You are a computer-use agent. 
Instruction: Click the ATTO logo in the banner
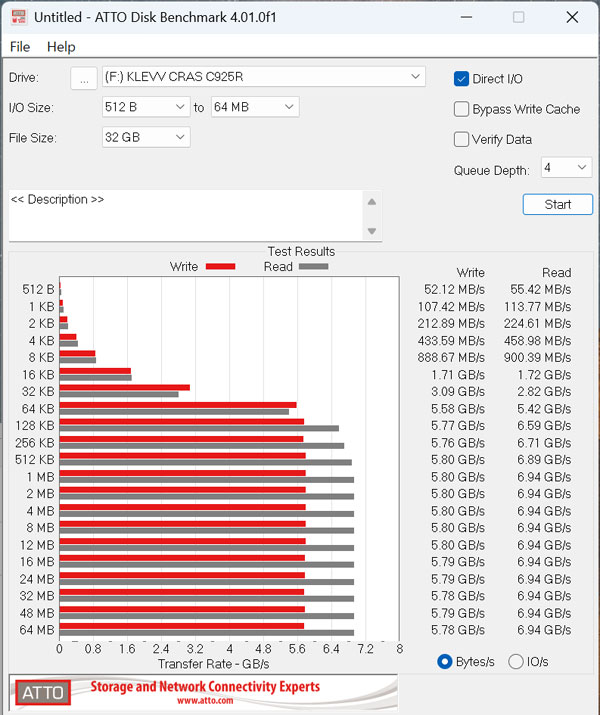[41, 692]
